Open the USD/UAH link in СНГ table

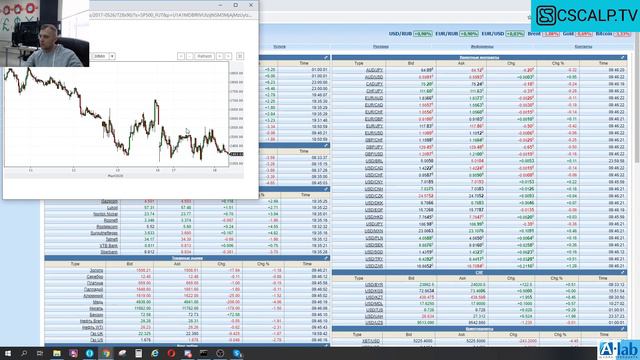tap(374, 316)
